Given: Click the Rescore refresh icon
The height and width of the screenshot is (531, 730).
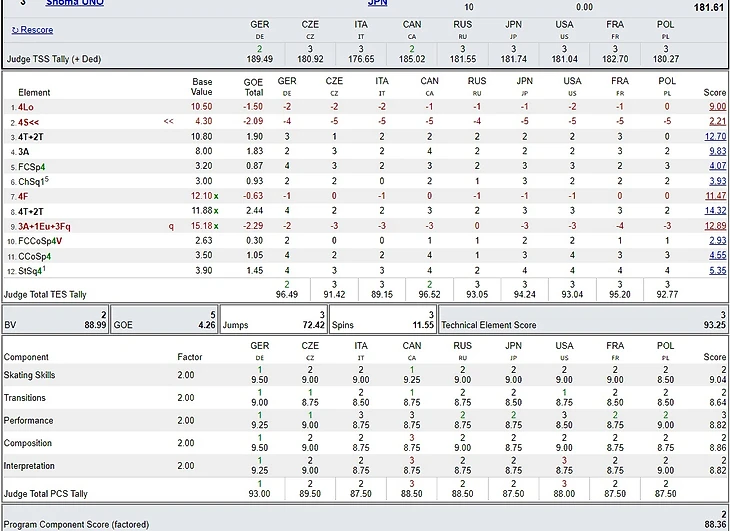Looking at the screenshot, I should 15,31.
